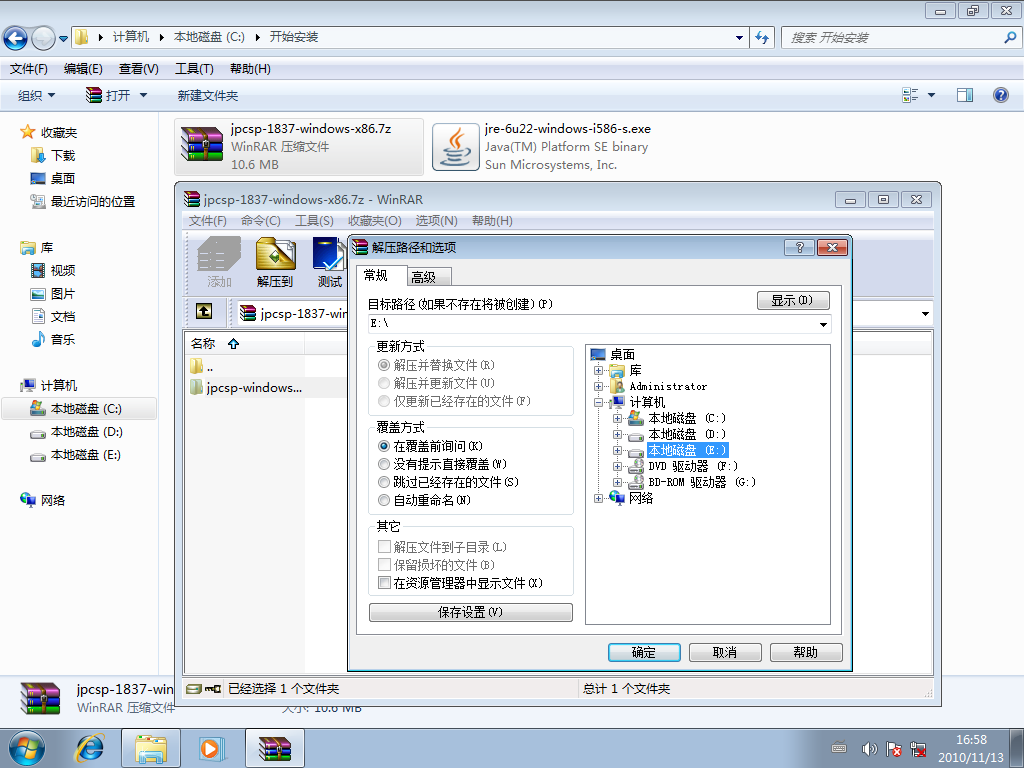
Task: Click the 保存设置 (Save settings) button
Action: pos(471,612)
